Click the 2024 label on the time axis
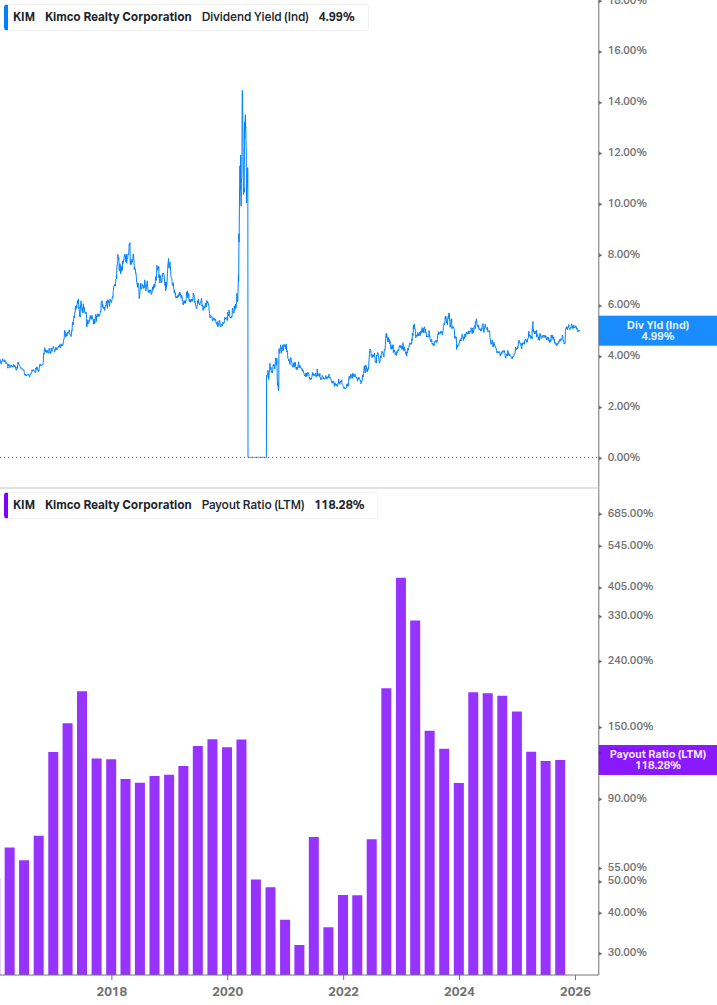The height and width of the screenshot is (1005, 717). coord(459,990)
